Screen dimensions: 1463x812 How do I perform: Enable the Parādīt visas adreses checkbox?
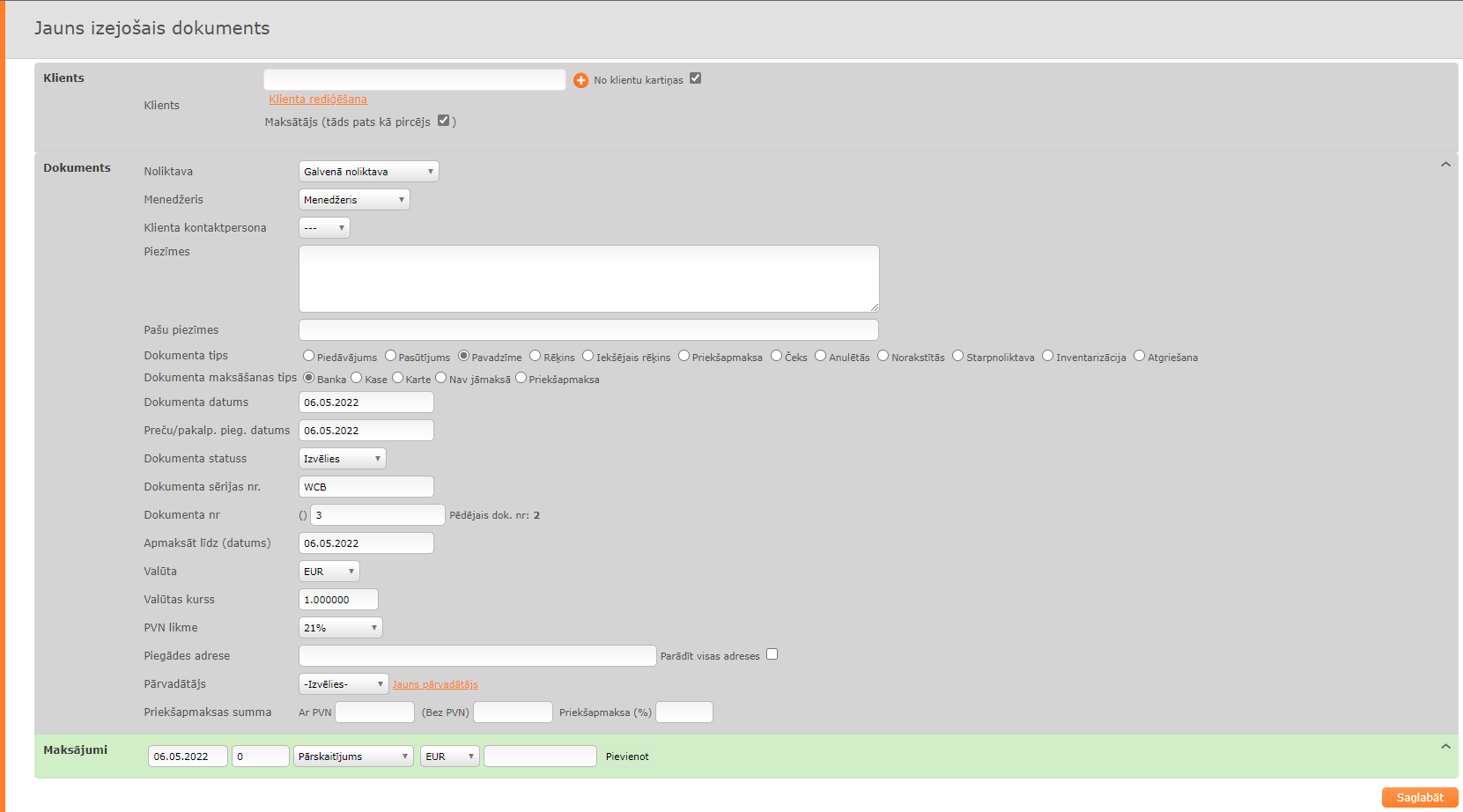click(x=772, y=654)
